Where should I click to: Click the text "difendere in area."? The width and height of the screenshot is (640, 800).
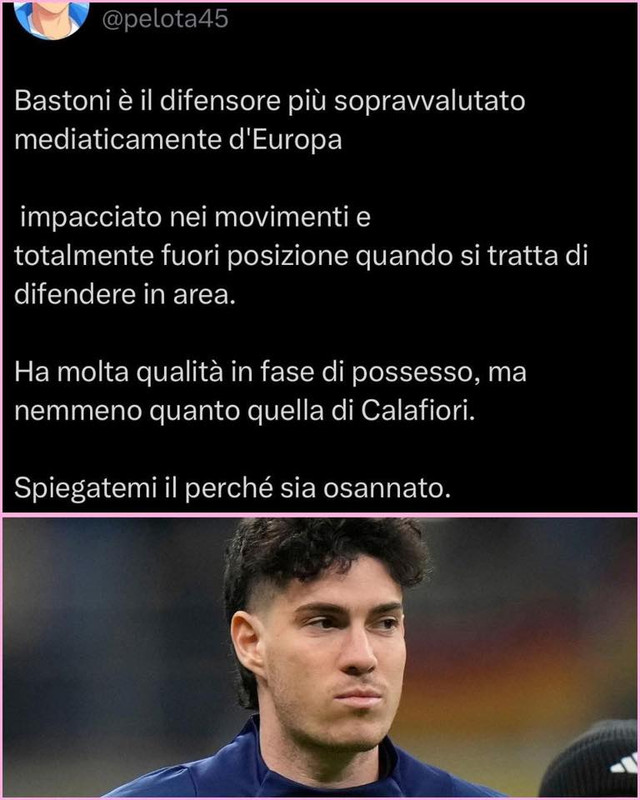(125, 294)
